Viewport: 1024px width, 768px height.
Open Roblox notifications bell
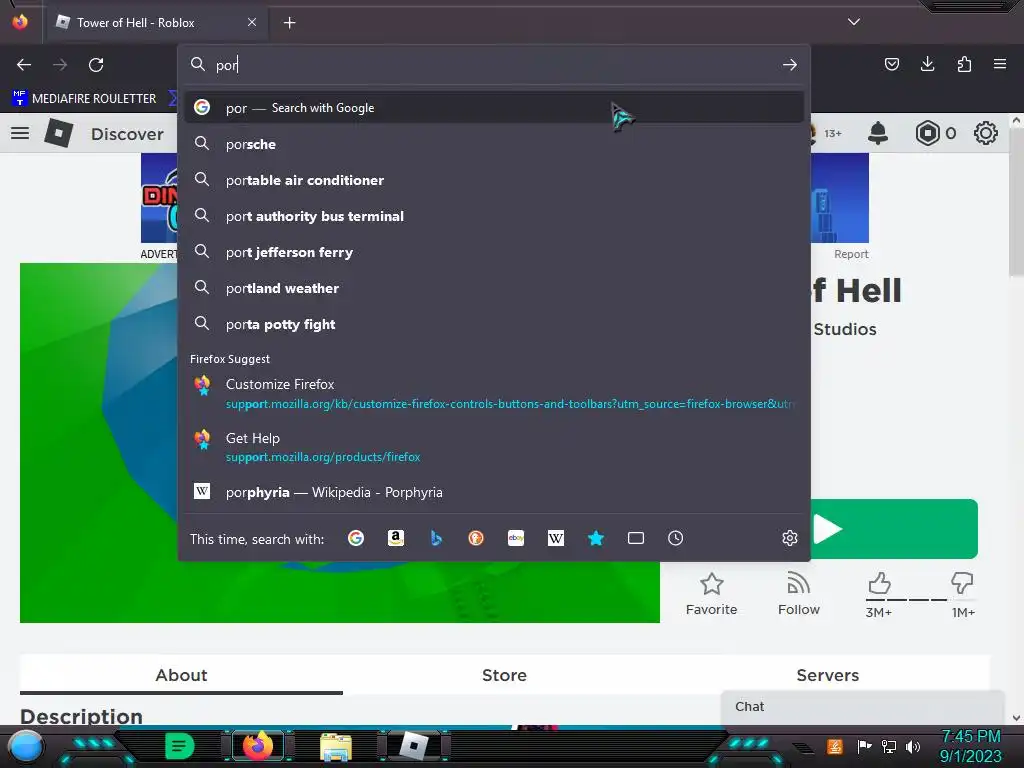[878, 133]
